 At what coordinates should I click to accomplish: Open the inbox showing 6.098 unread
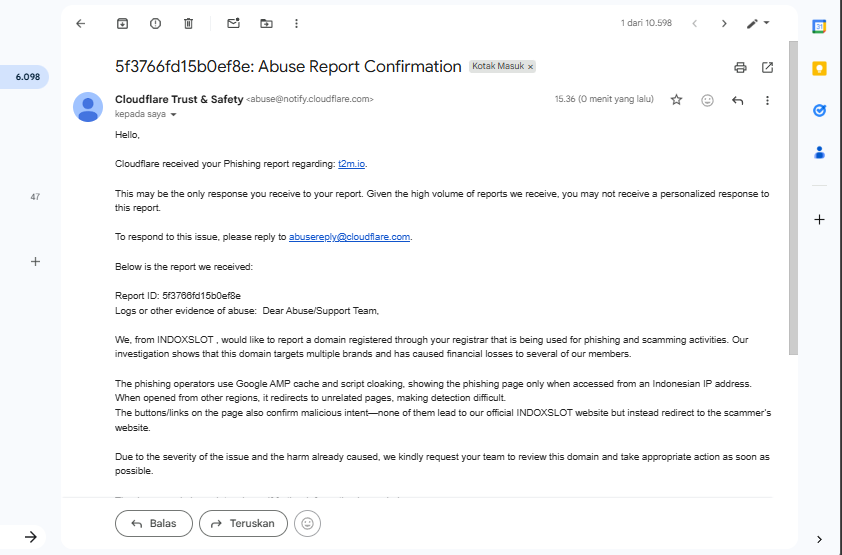tap(24, 77)
